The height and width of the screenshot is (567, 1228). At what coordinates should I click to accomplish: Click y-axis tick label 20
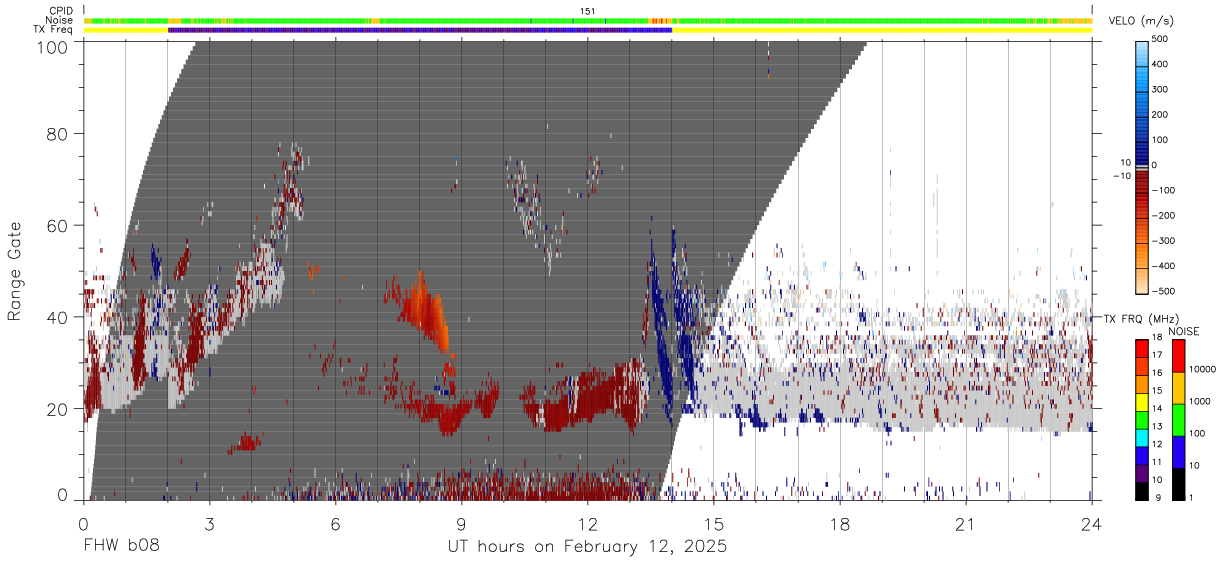coord(59,409)
